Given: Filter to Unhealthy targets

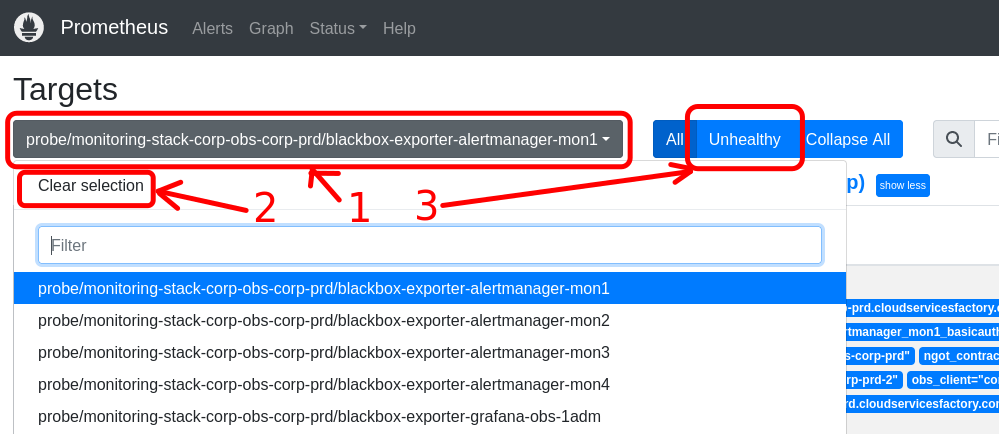Looking at the screenshot, I should coord(744,139).
